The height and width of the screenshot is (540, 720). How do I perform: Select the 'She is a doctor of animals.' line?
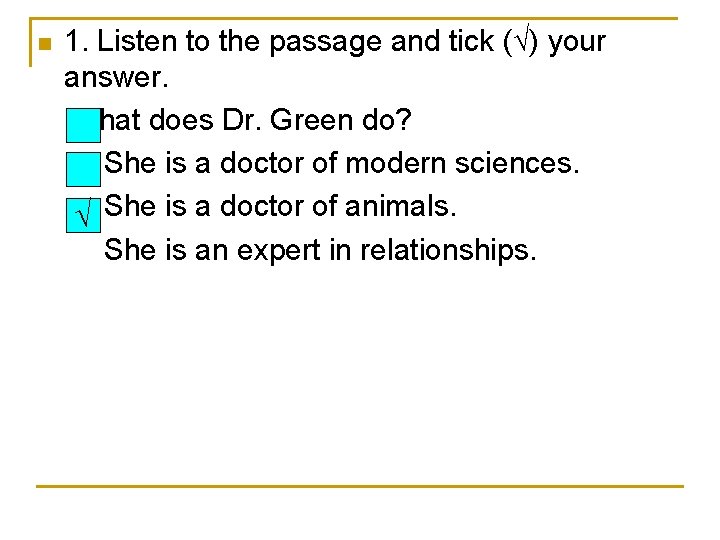click(280, 206)
